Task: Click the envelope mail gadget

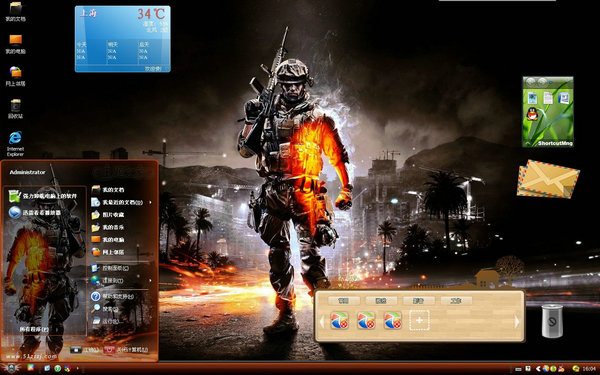Action: [548, 179]
